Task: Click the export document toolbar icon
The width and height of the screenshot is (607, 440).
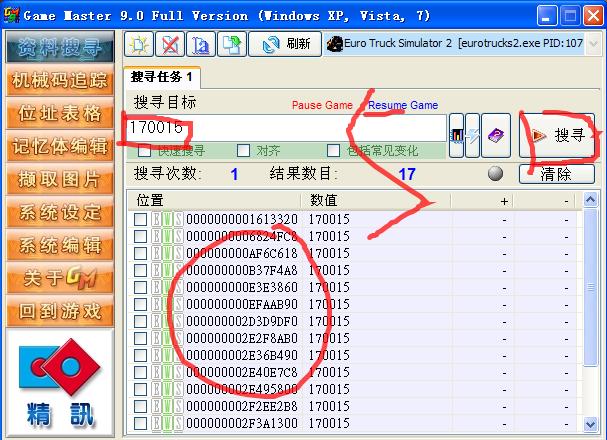Action: point(229,44)
